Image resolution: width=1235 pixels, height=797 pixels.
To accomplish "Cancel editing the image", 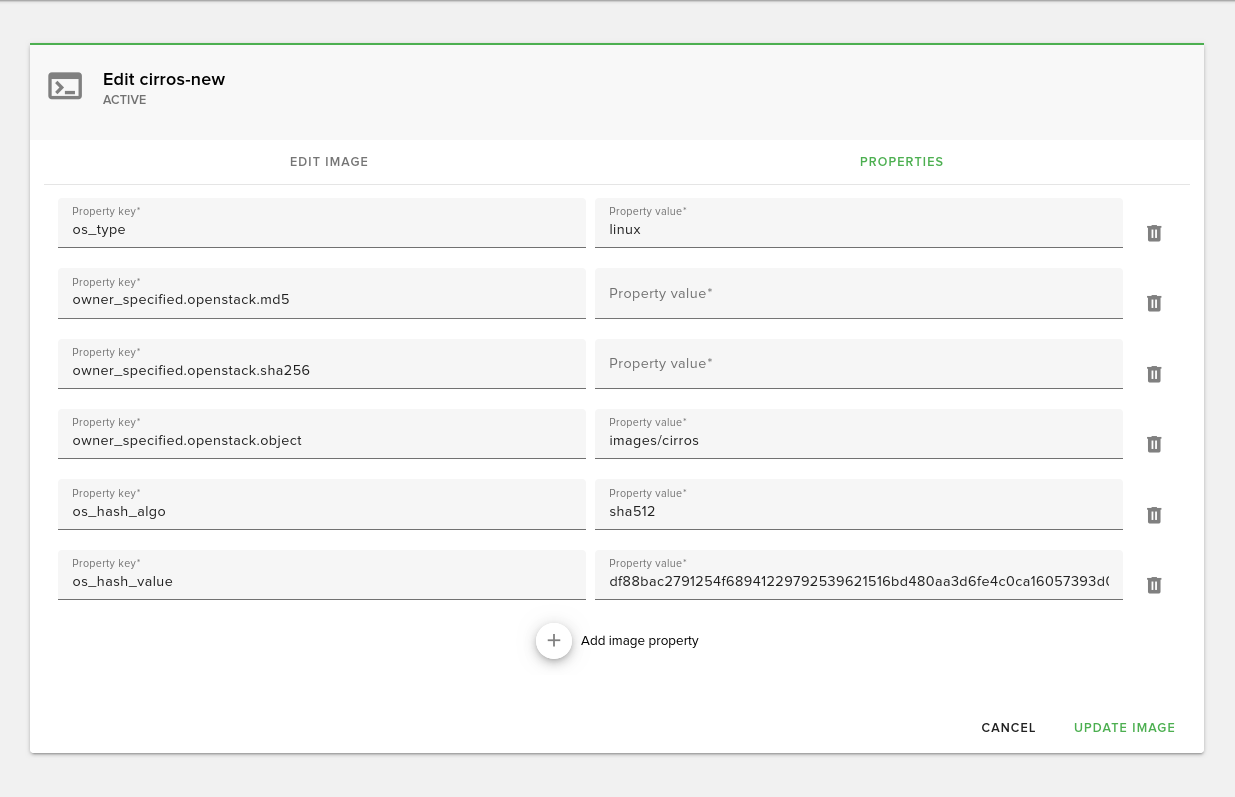I will [1008, 728].
